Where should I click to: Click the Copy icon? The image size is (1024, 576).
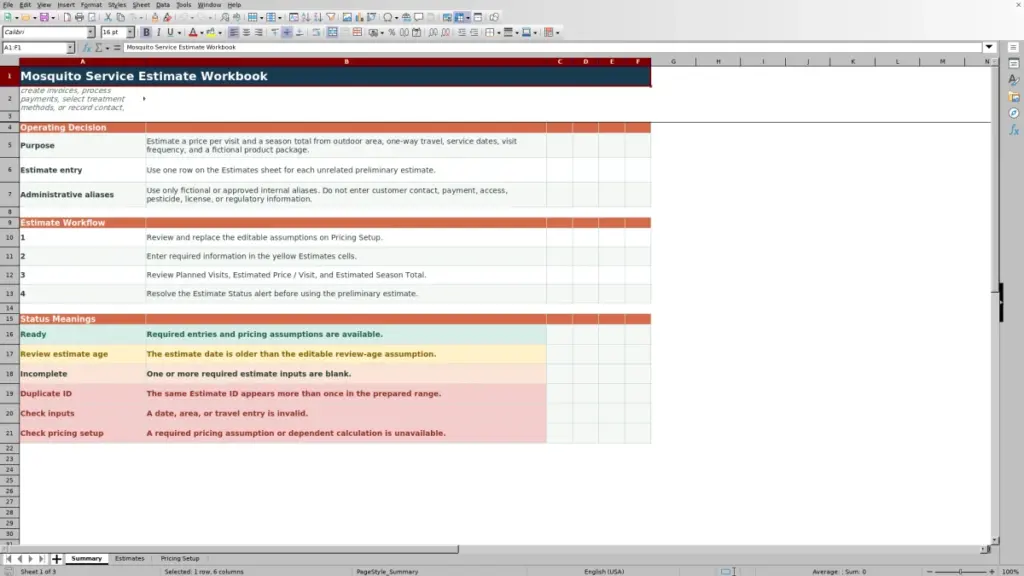121,17
